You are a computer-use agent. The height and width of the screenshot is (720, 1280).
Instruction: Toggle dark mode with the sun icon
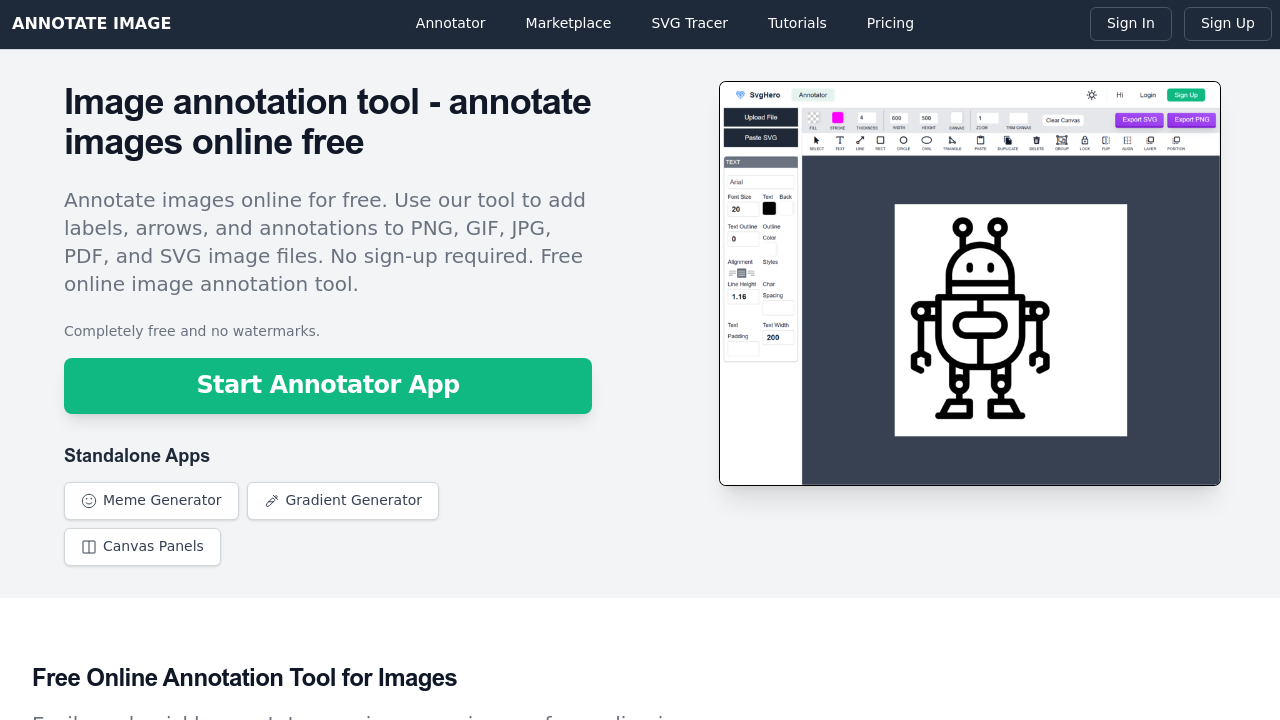(1090, 94)
